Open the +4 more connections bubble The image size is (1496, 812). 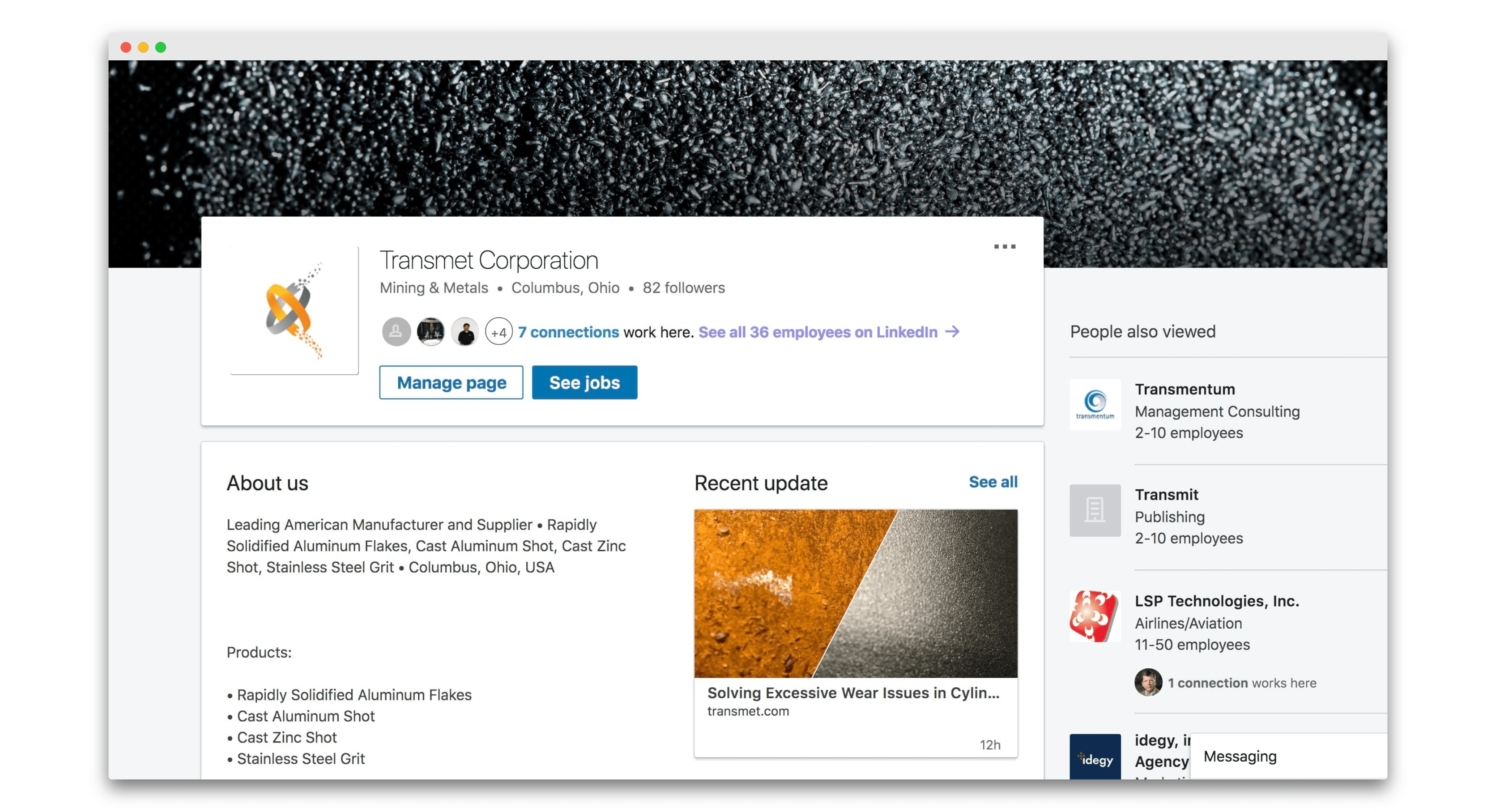(499, 332)
